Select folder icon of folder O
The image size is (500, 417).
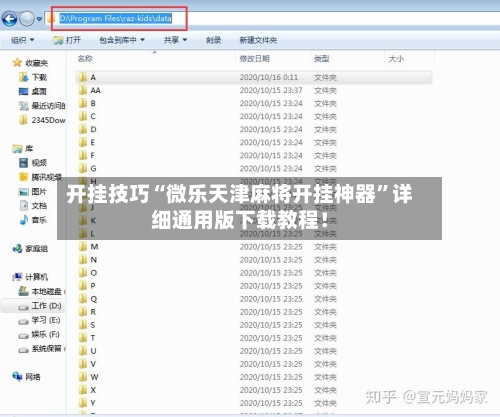tap(83, 273)
